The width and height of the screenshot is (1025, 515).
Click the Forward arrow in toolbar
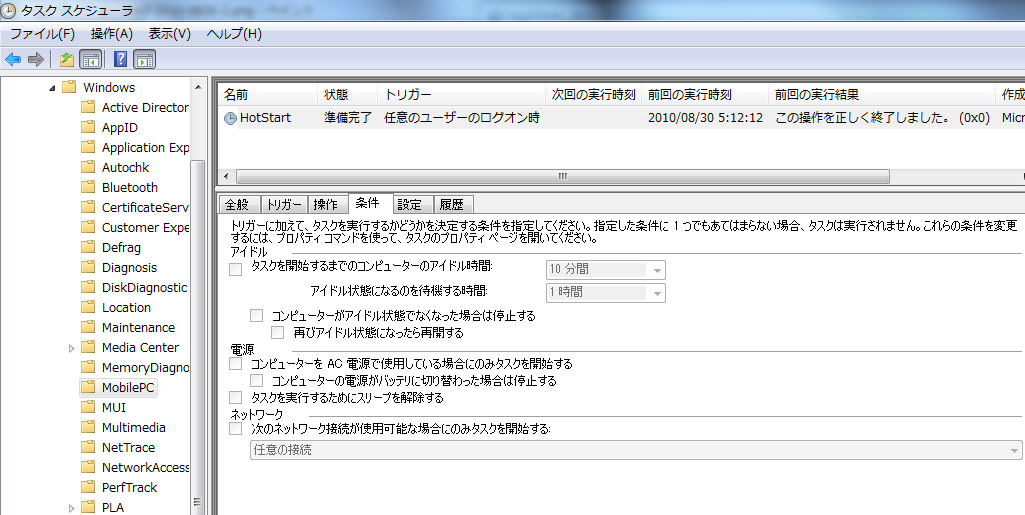click(x=36, y=59)
